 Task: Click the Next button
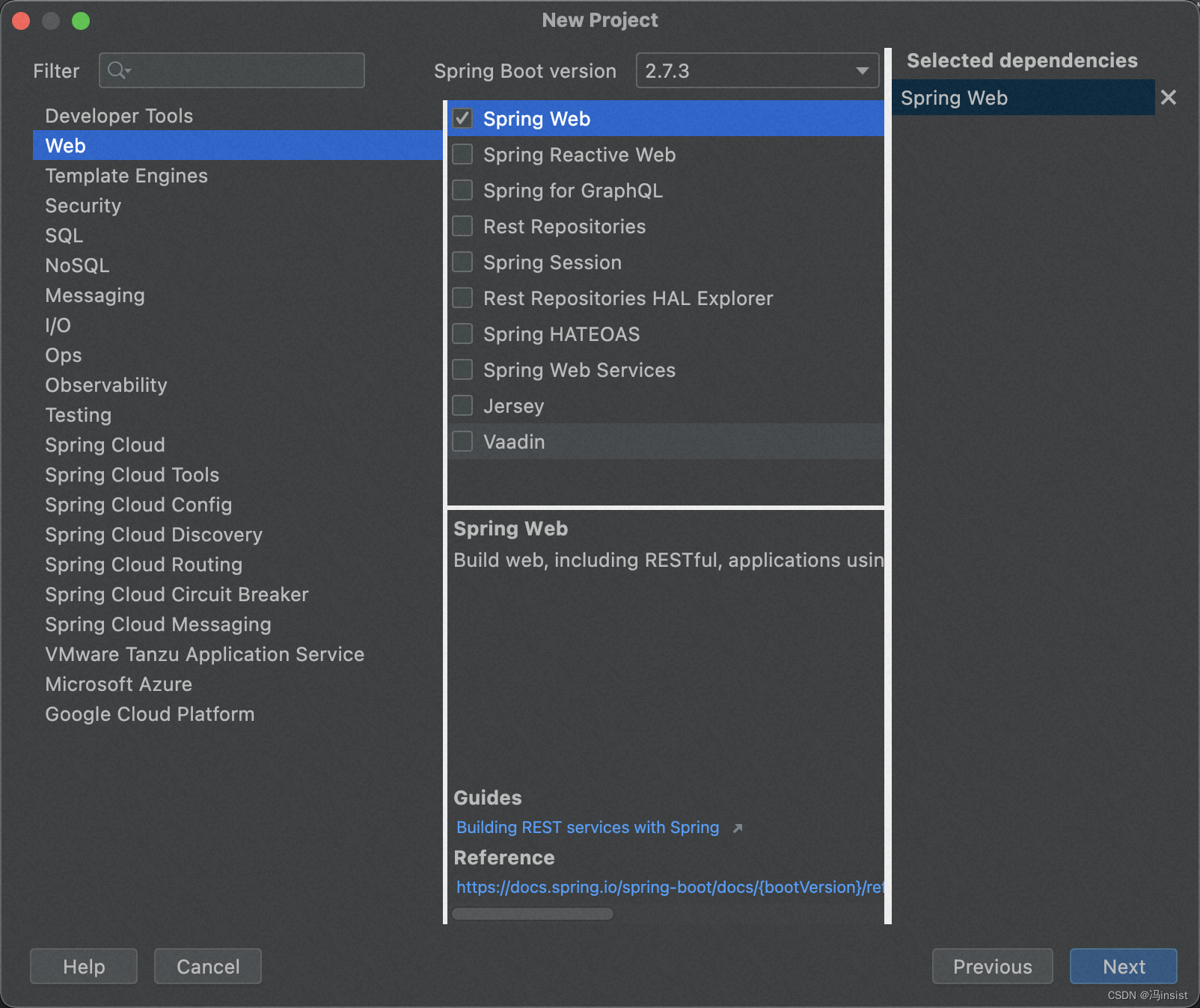click(x=1123, y=966)
